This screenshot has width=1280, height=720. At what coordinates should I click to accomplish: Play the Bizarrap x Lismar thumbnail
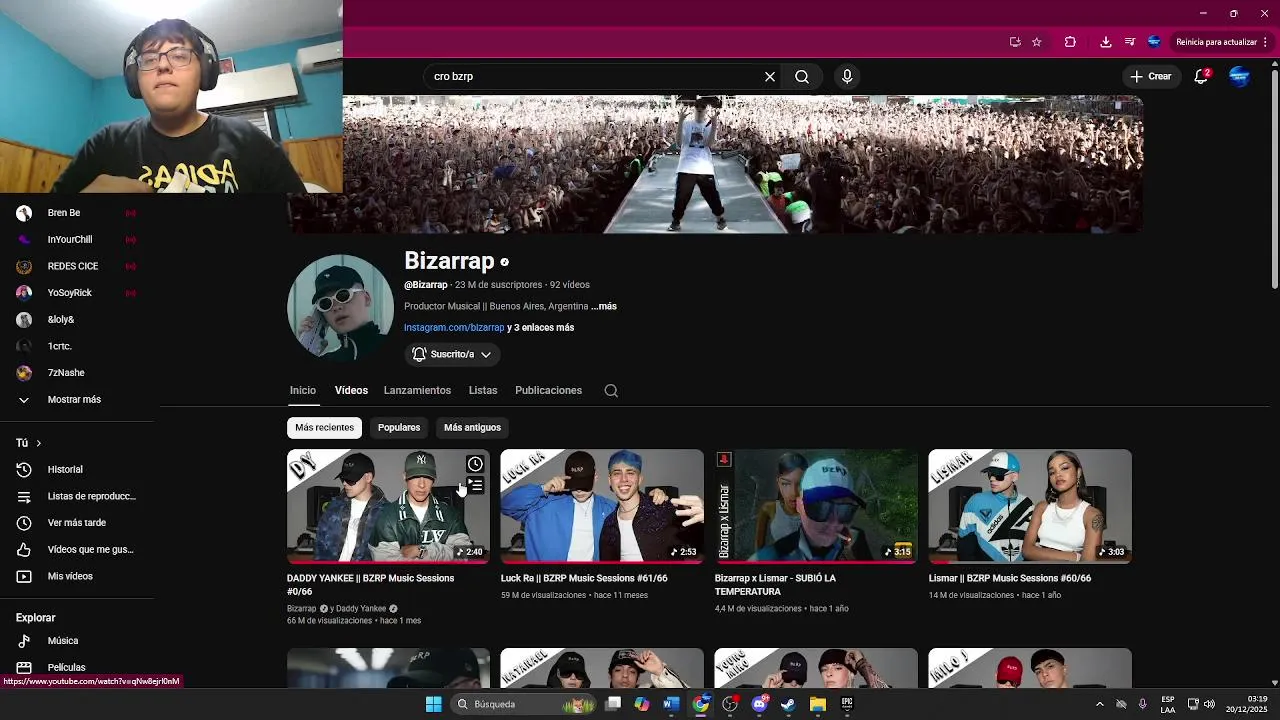point(816,506)
